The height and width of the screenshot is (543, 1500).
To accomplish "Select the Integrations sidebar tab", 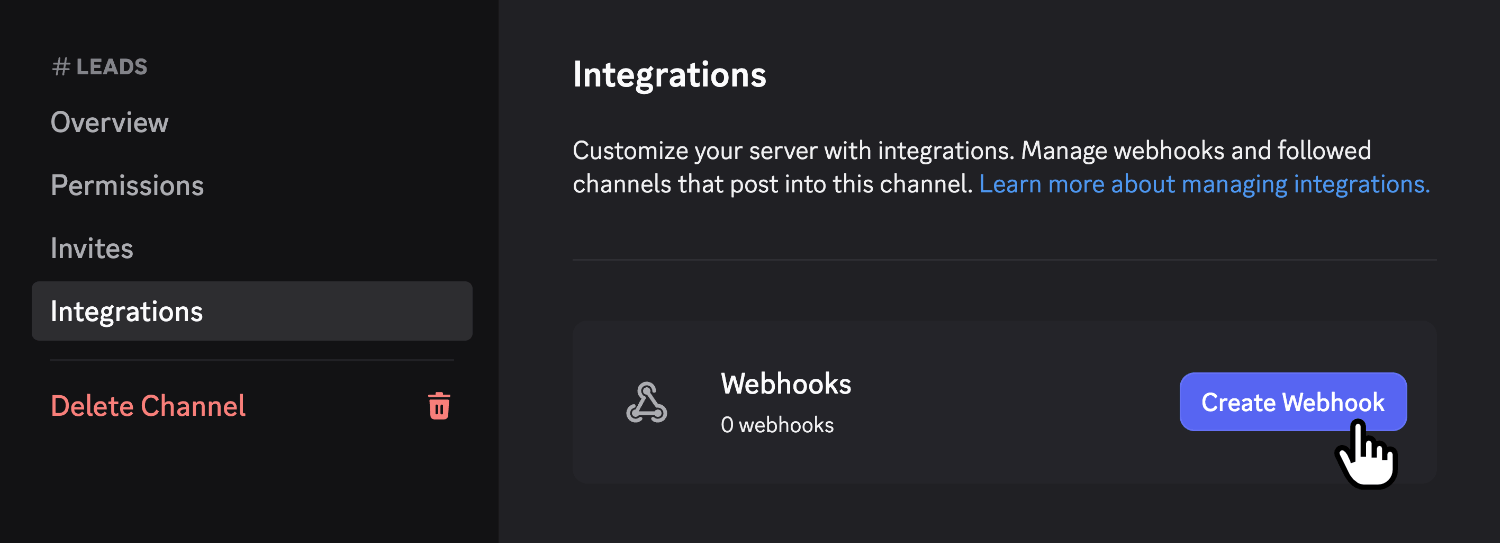I will pyautogui.click(x=252, y=311).
